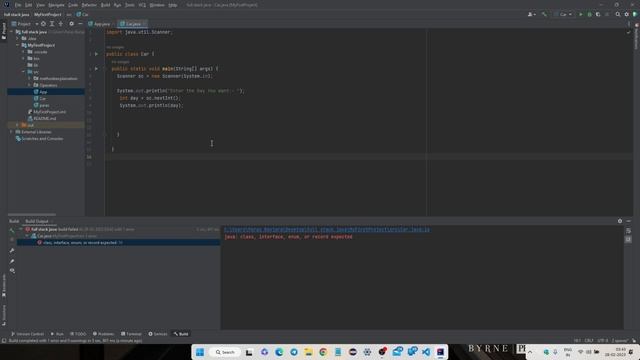Click the green Run button in toolbar

coord(580,14)
